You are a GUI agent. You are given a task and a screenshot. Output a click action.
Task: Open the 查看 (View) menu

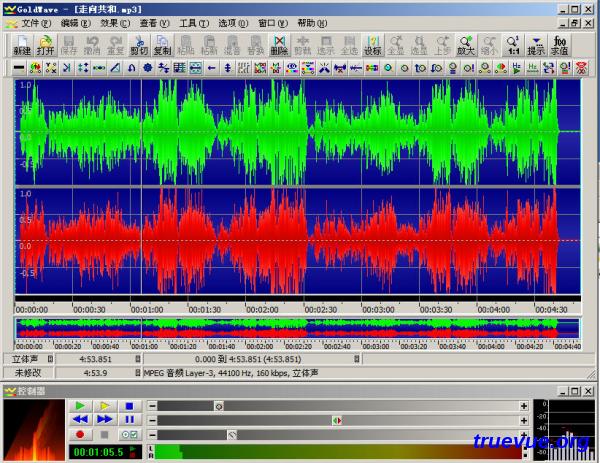[x=154, y=23]
